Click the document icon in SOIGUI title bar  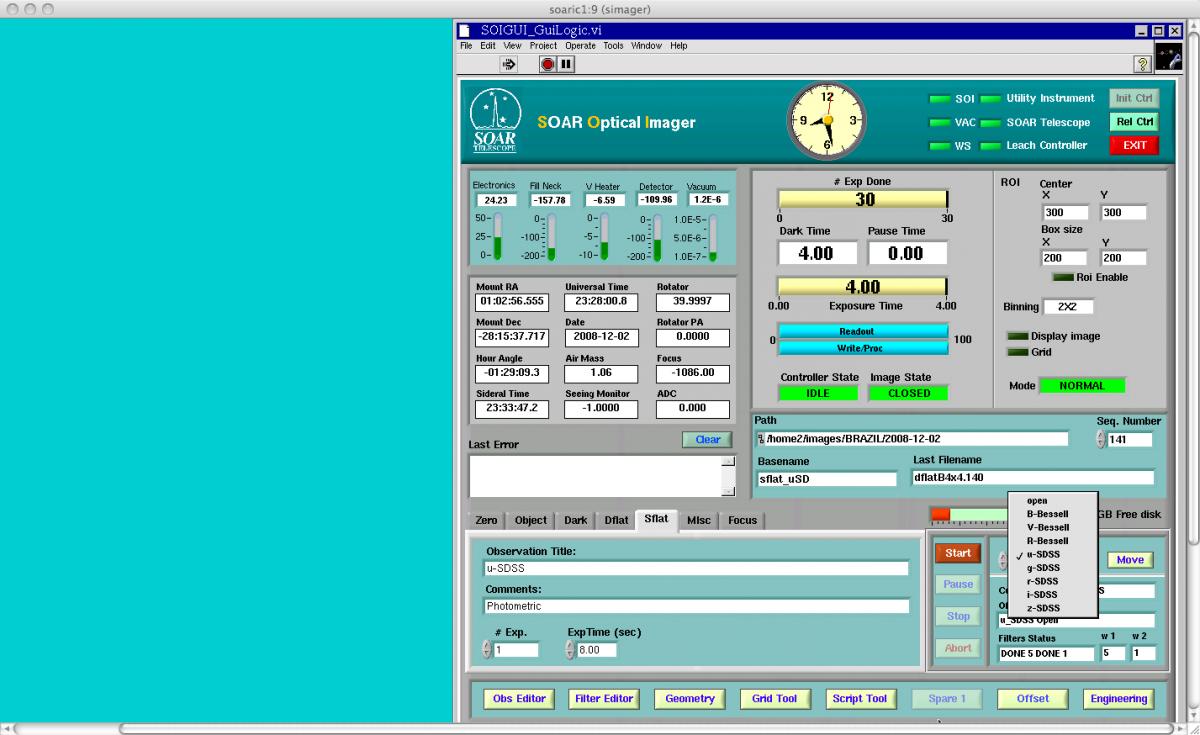[x=464, y=30]
